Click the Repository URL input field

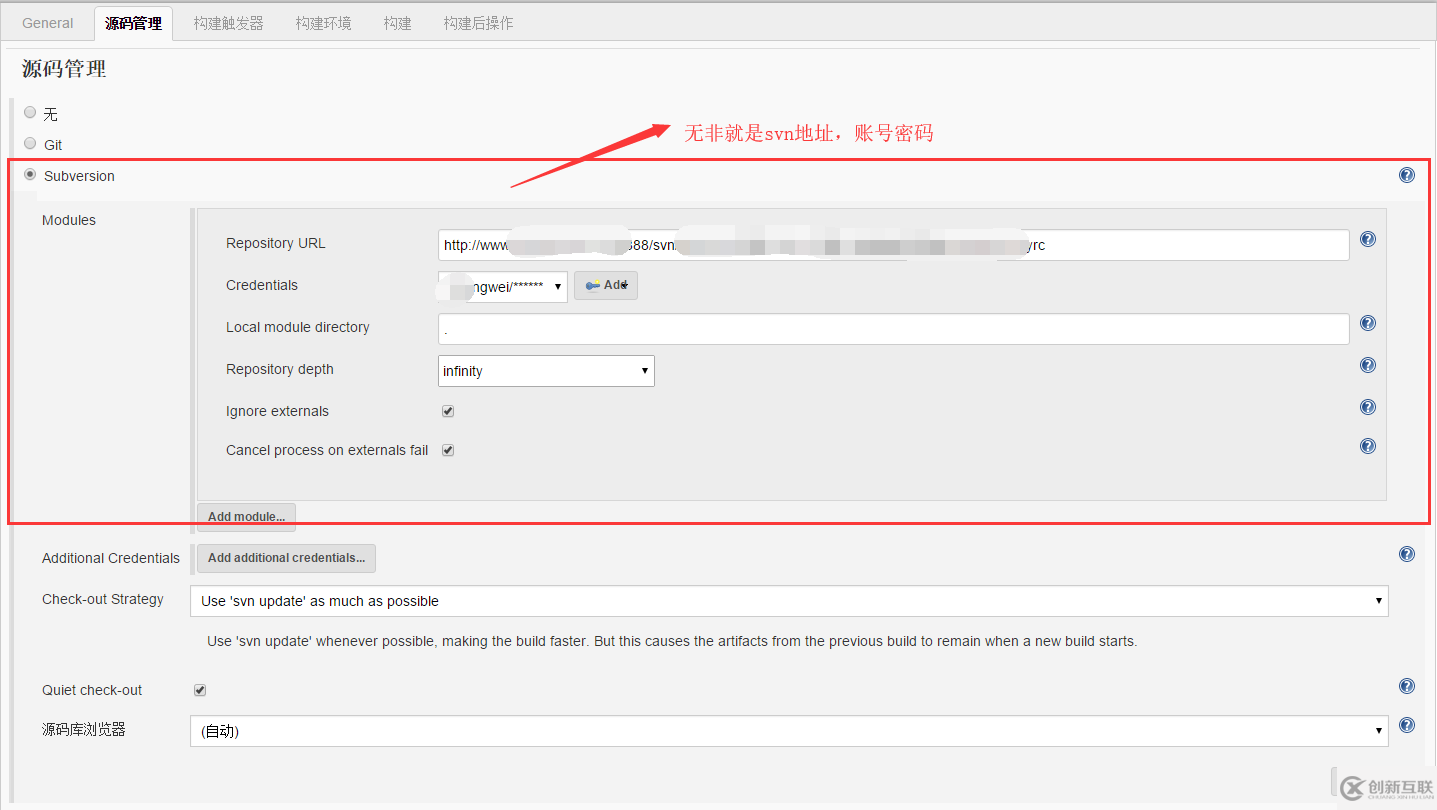click(894, 245)
